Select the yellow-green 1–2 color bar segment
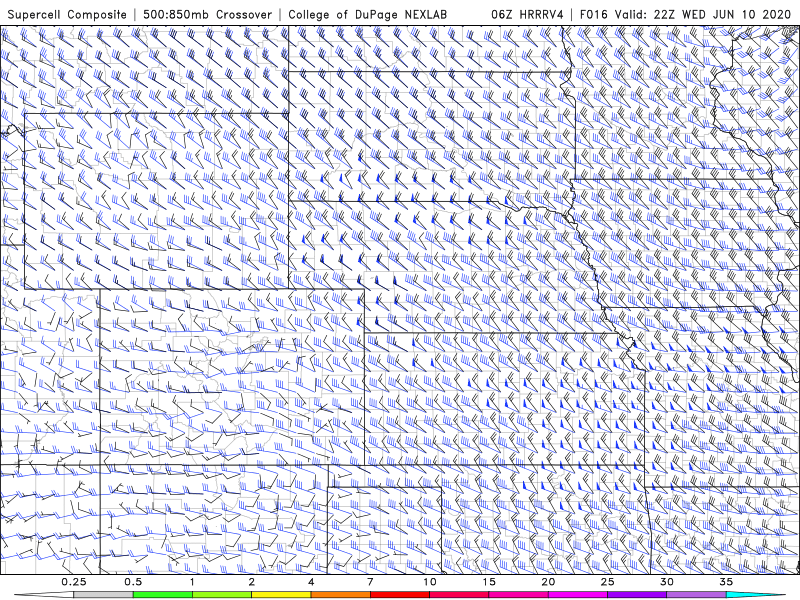Screen dimensions: 800x600 [x=222, y=595]
